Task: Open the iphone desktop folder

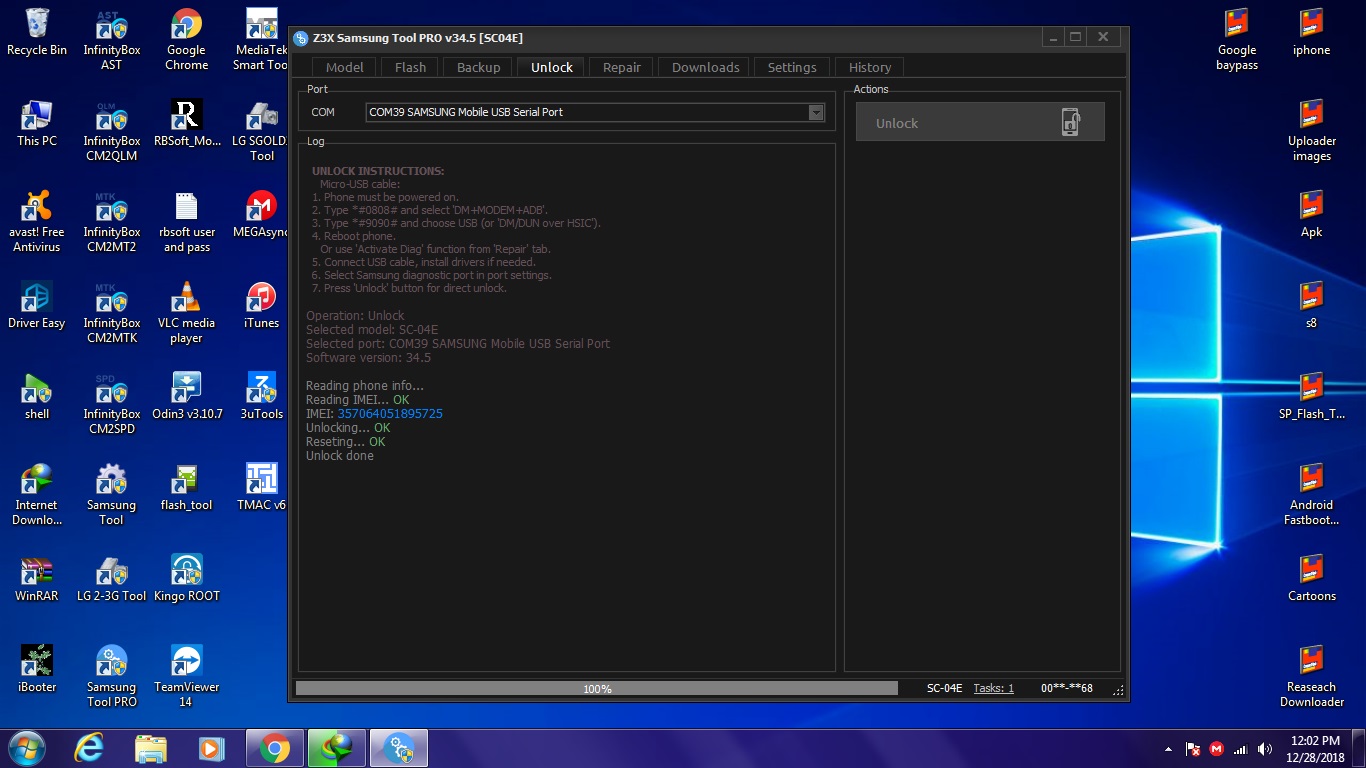Action: click(x=1311, y=33)
